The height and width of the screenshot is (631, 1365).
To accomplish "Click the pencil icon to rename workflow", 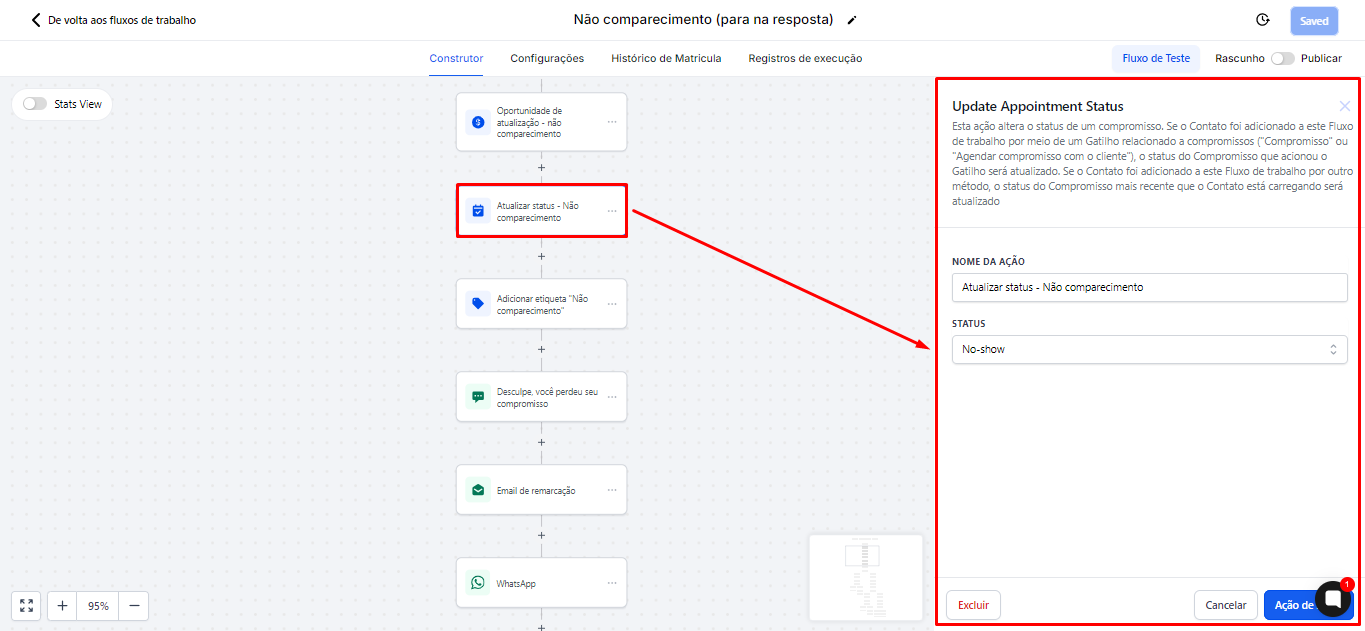I will tap(852, 20).
